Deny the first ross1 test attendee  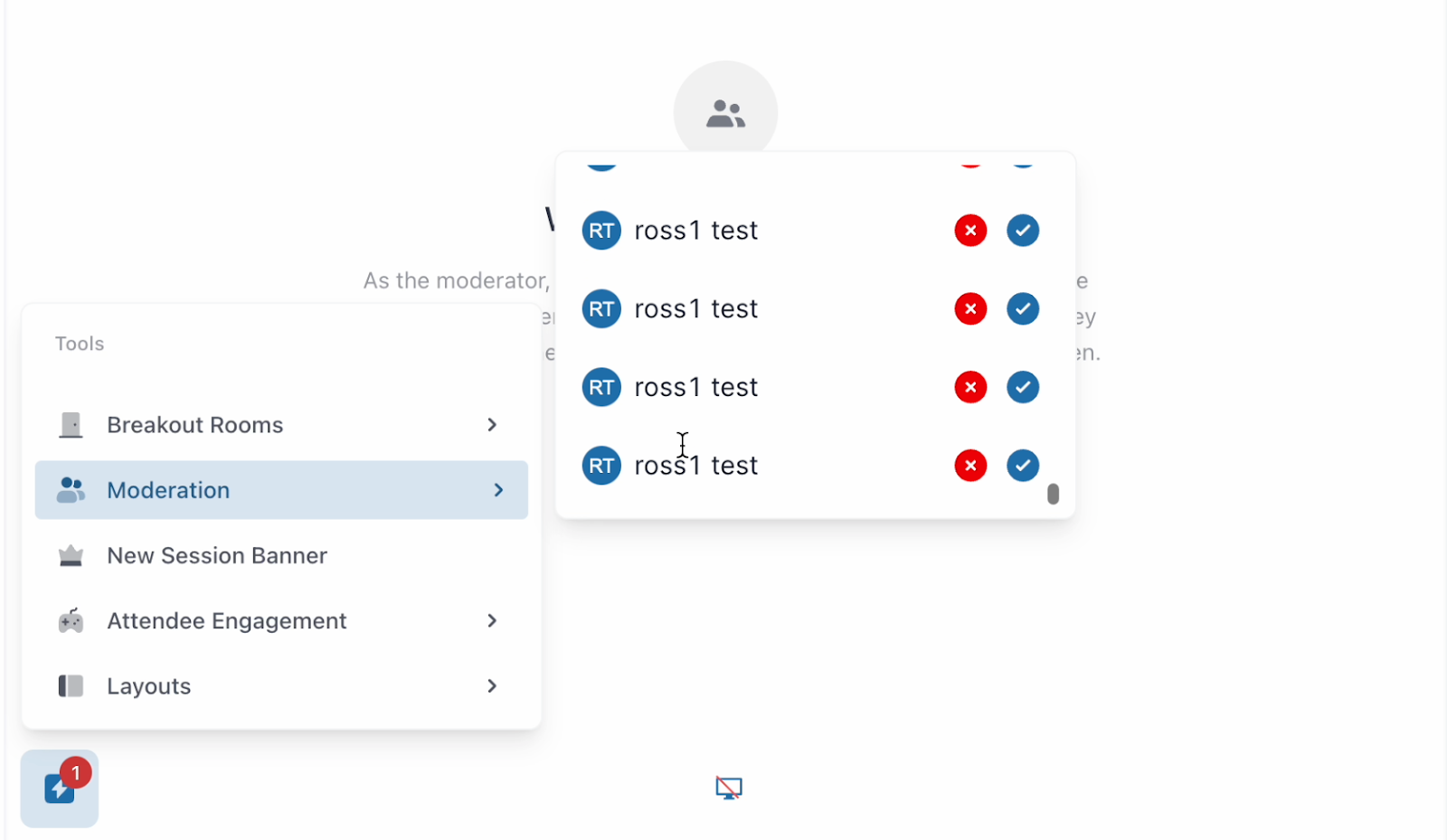(x=969, y=231)
